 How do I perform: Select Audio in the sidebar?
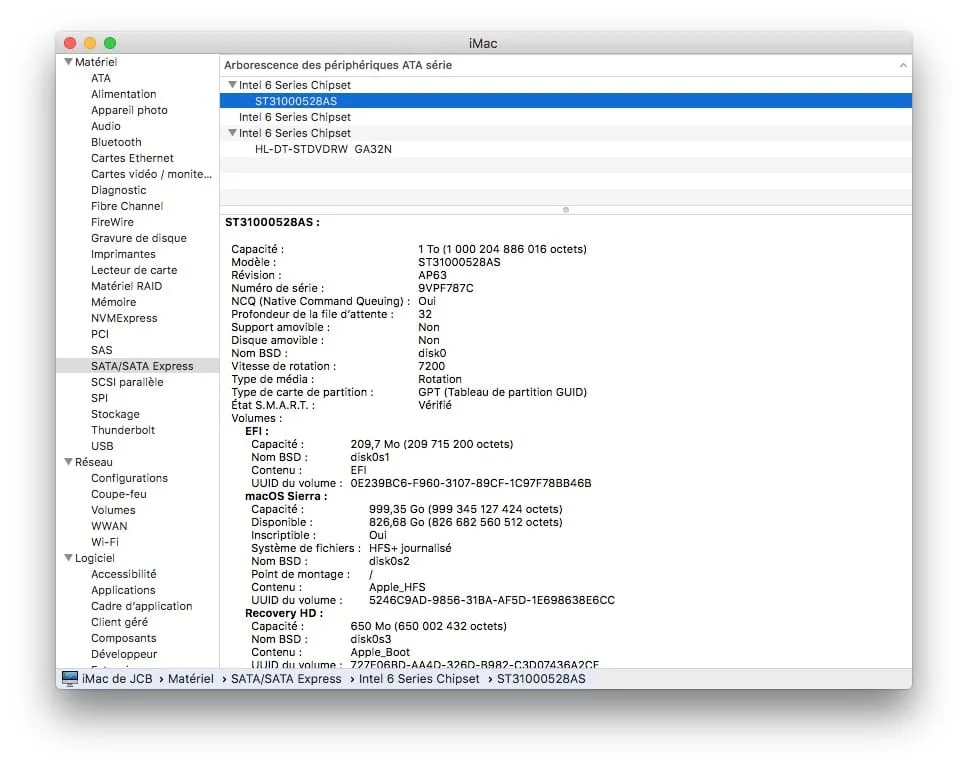tap(106, 126)
